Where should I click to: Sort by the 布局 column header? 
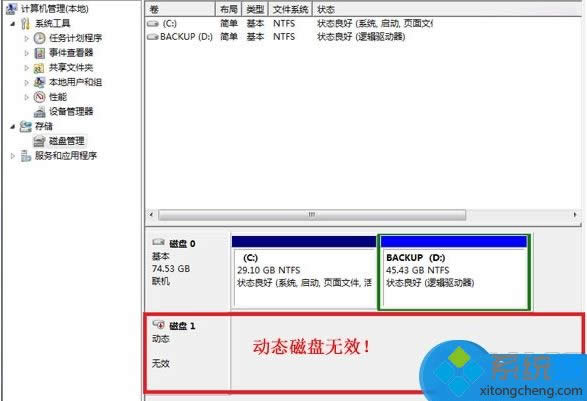click(x=229, y=9)
